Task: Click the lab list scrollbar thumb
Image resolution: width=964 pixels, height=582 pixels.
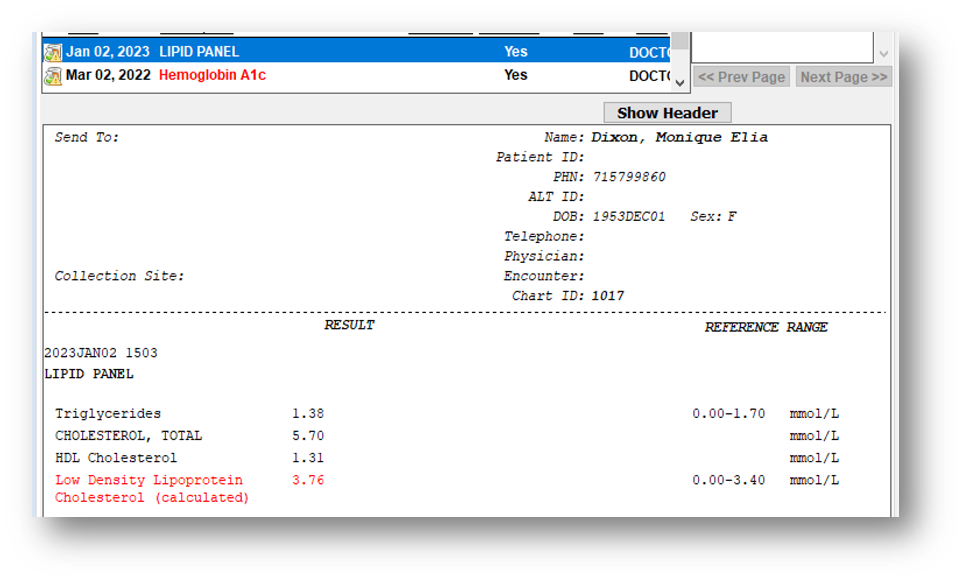Action: tap(679, 41)
